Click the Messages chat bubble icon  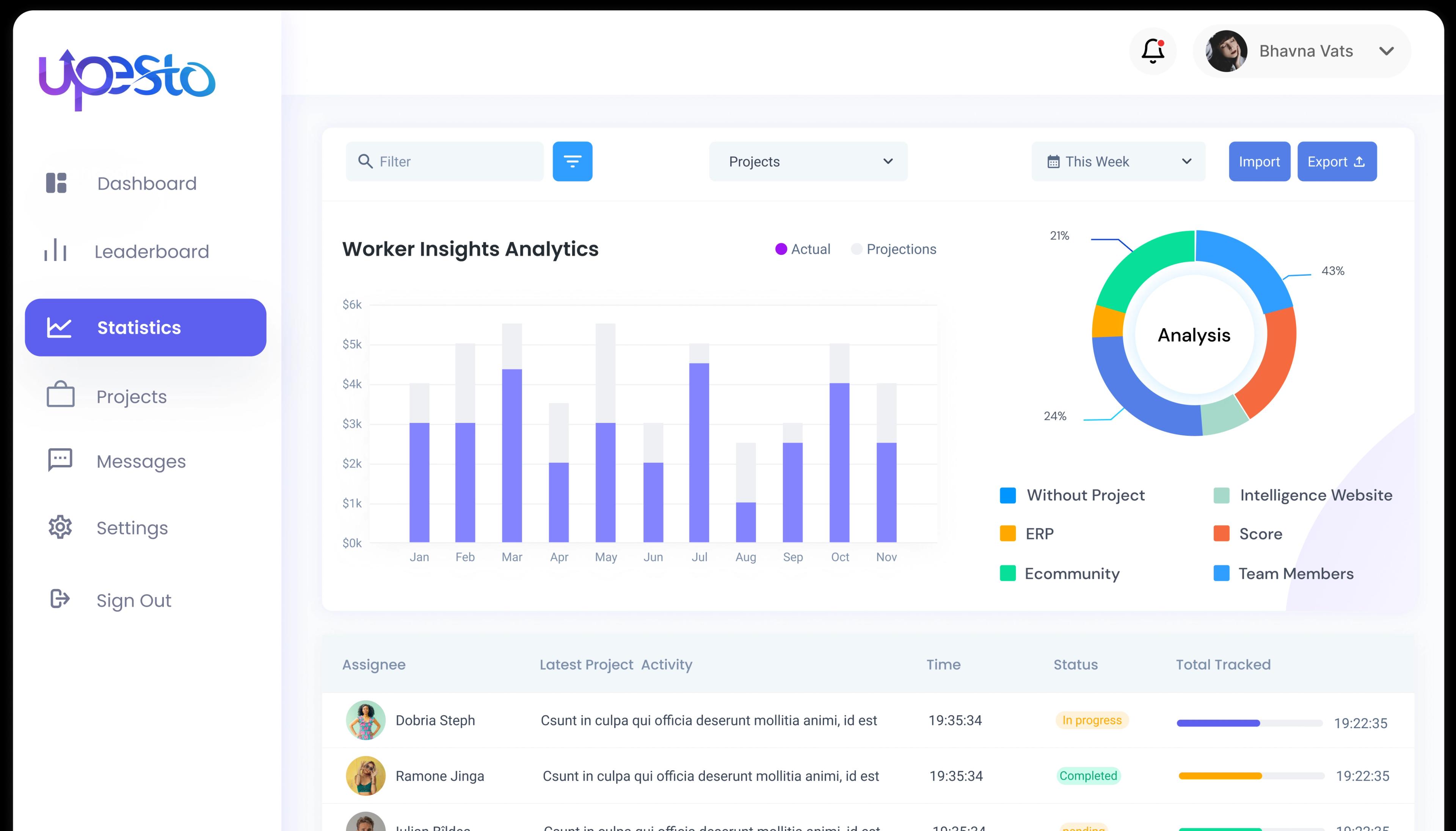tap(60, 459)
